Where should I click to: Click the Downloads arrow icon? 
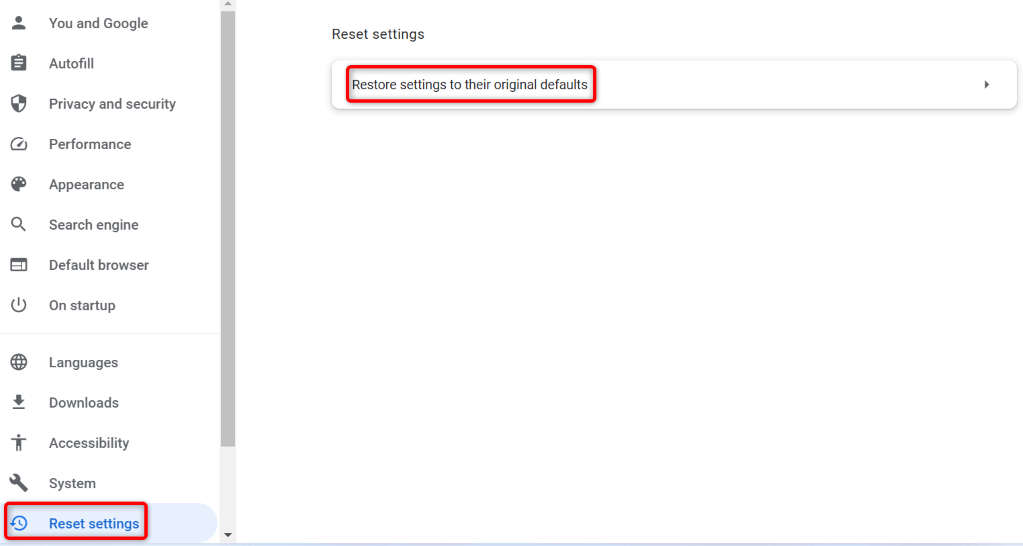18,402
